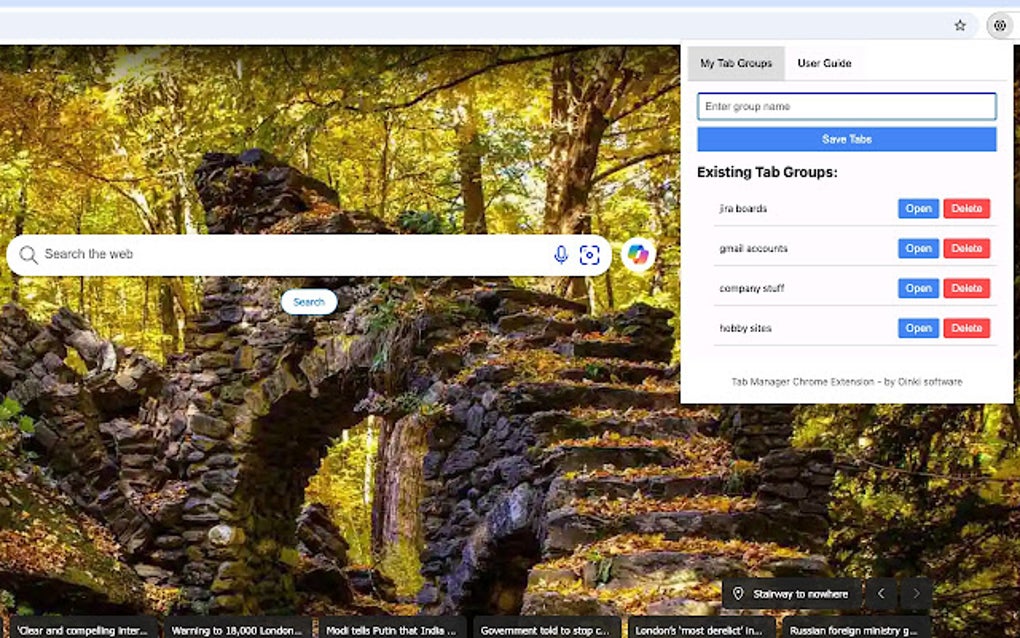Click the Search button on the wallpaper
Image resolution: width=1020 pixels, height=638 pixels.
pyautogui.click(x=309, y=301)
